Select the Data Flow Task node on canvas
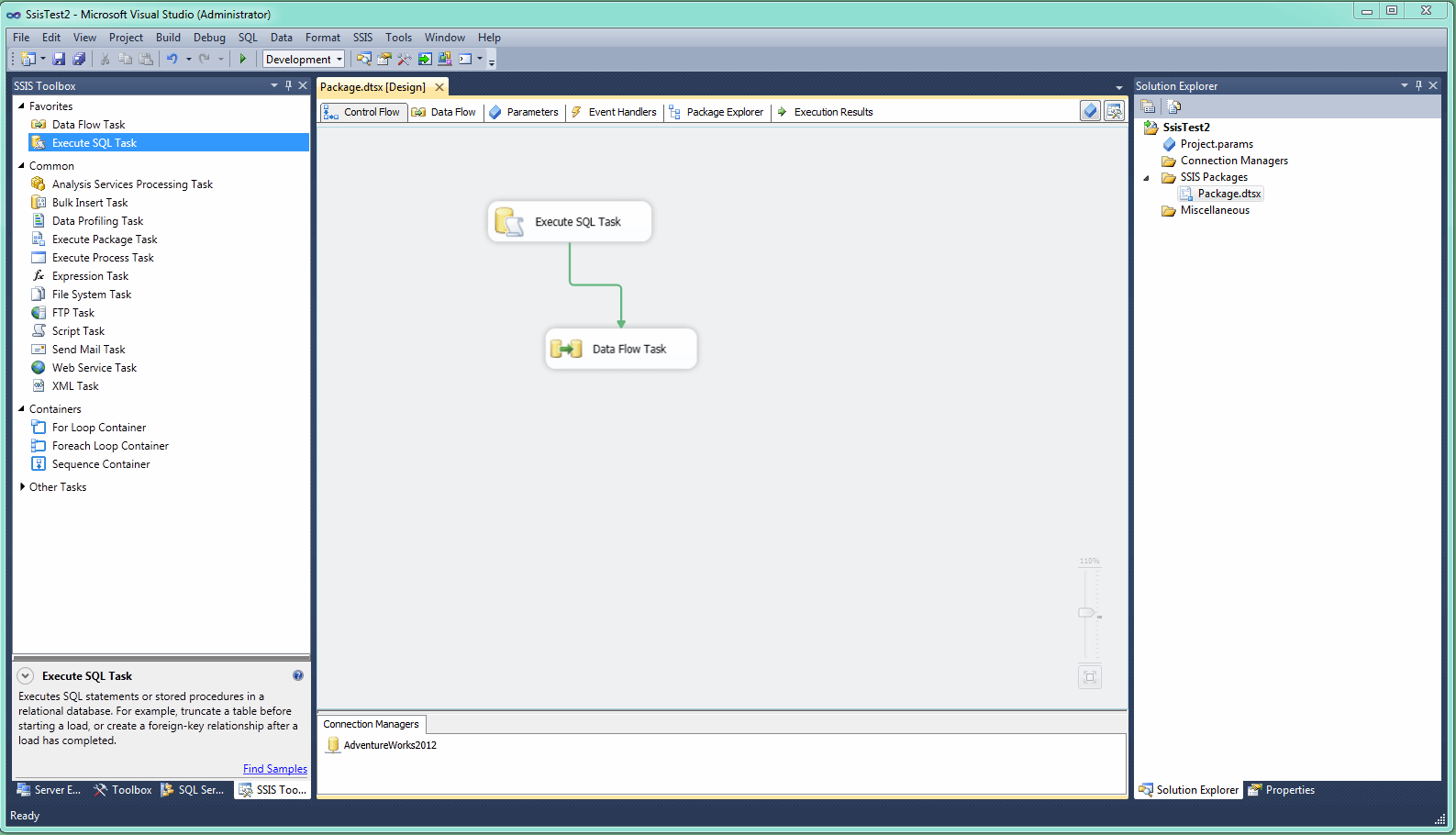This screenshot has height=835, width=1456. click(x=621, y=349)
